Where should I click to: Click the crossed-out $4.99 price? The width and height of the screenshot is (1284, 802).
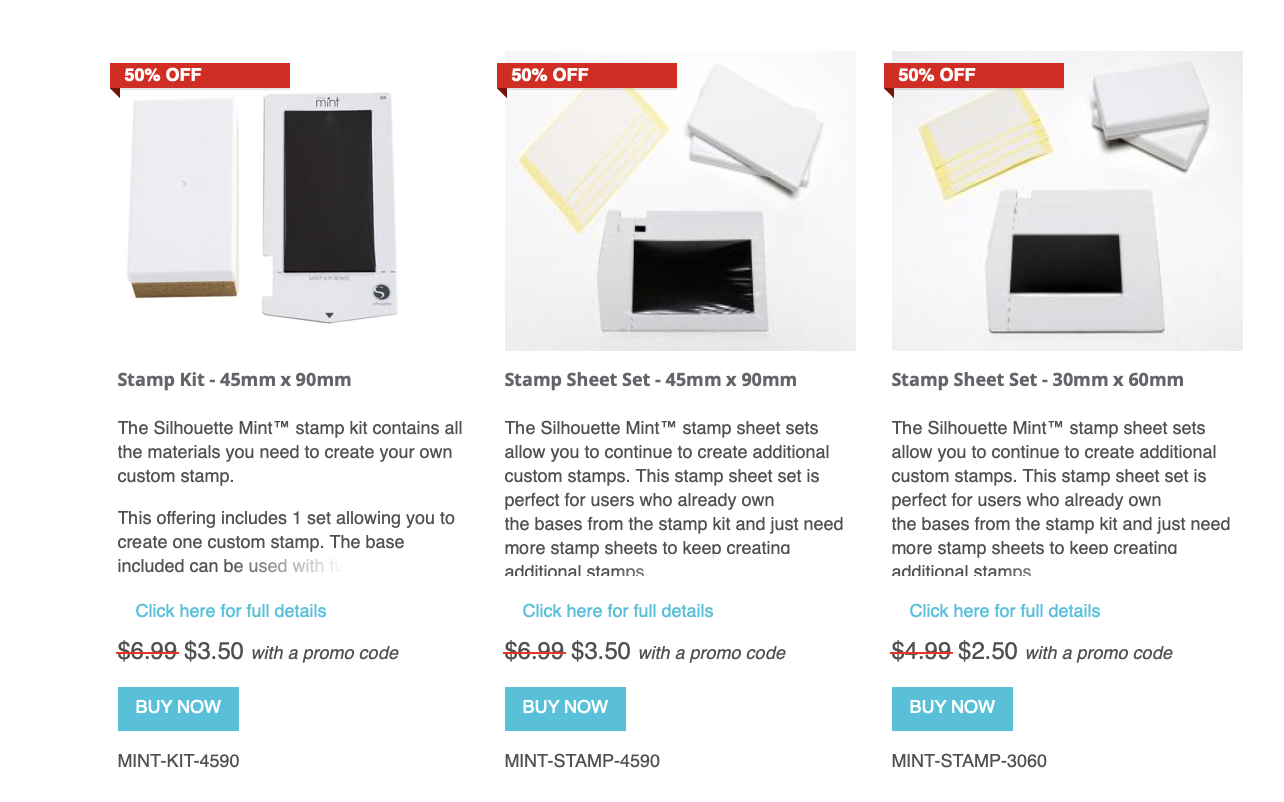920,652
